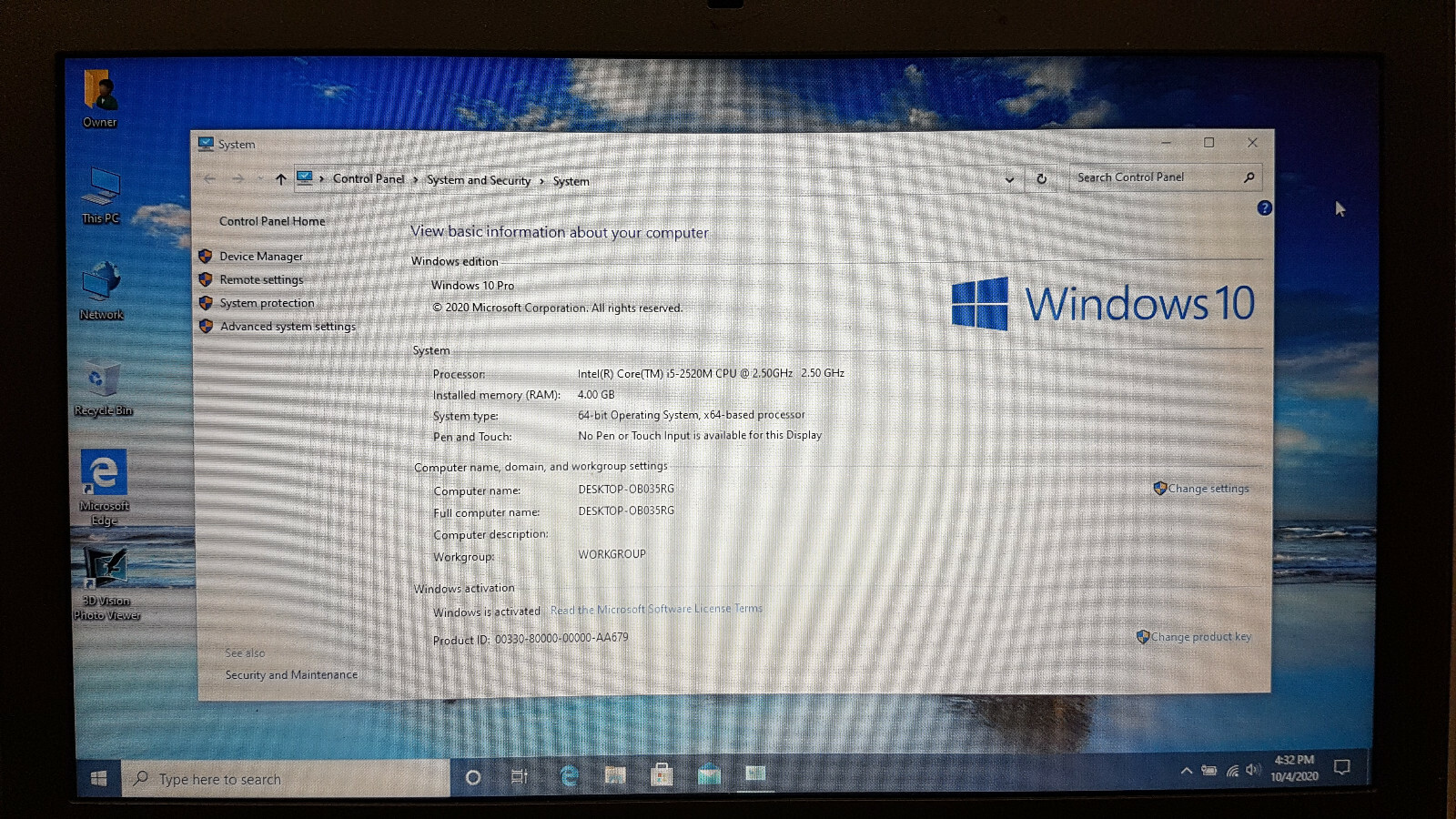
Task: Click the computer name DESKTOP-OB035RG
Action: coord(626,490)
